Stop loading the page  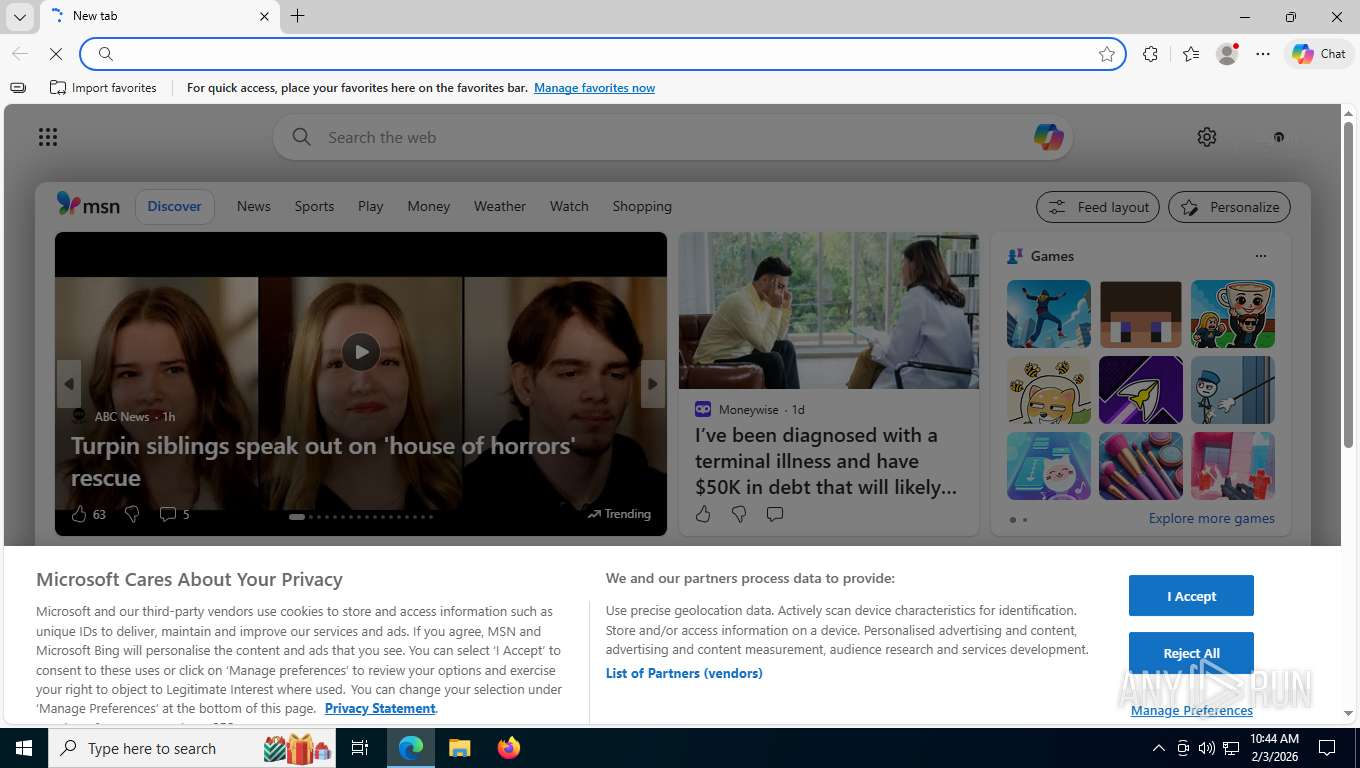(x=56, y=54)
